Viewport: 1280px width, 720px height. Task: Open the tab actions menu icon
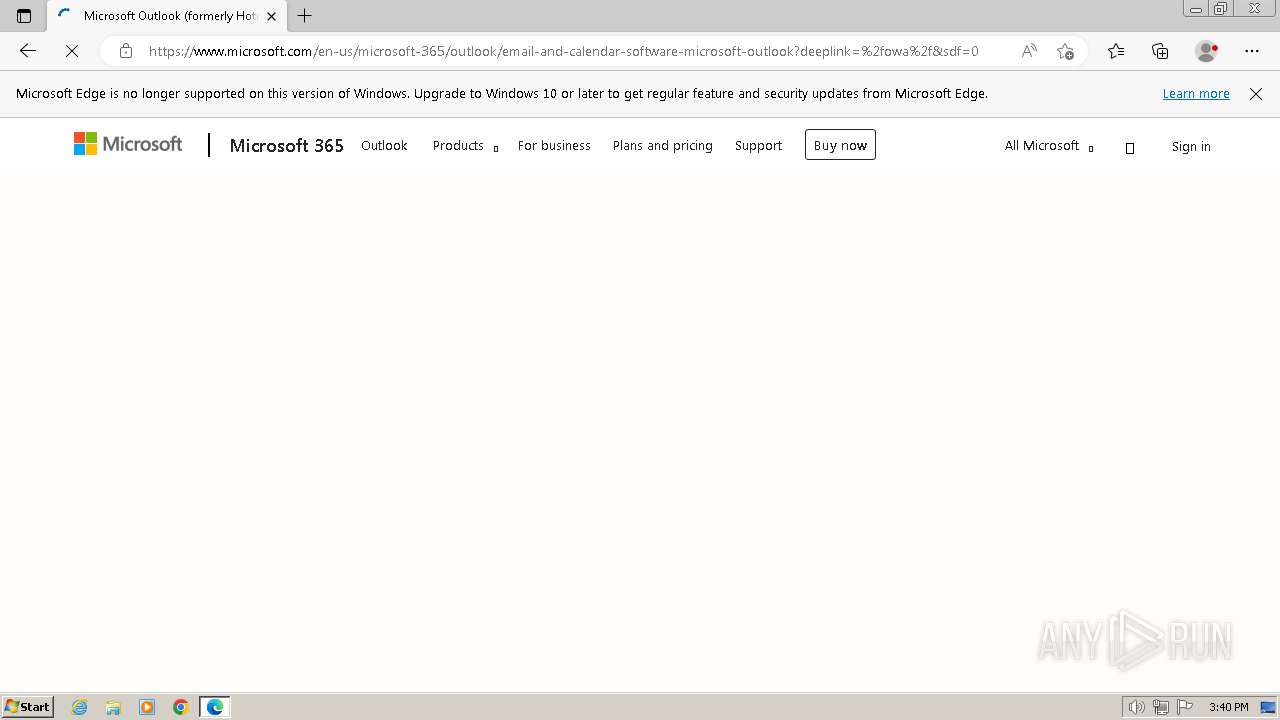pos(24,16)
